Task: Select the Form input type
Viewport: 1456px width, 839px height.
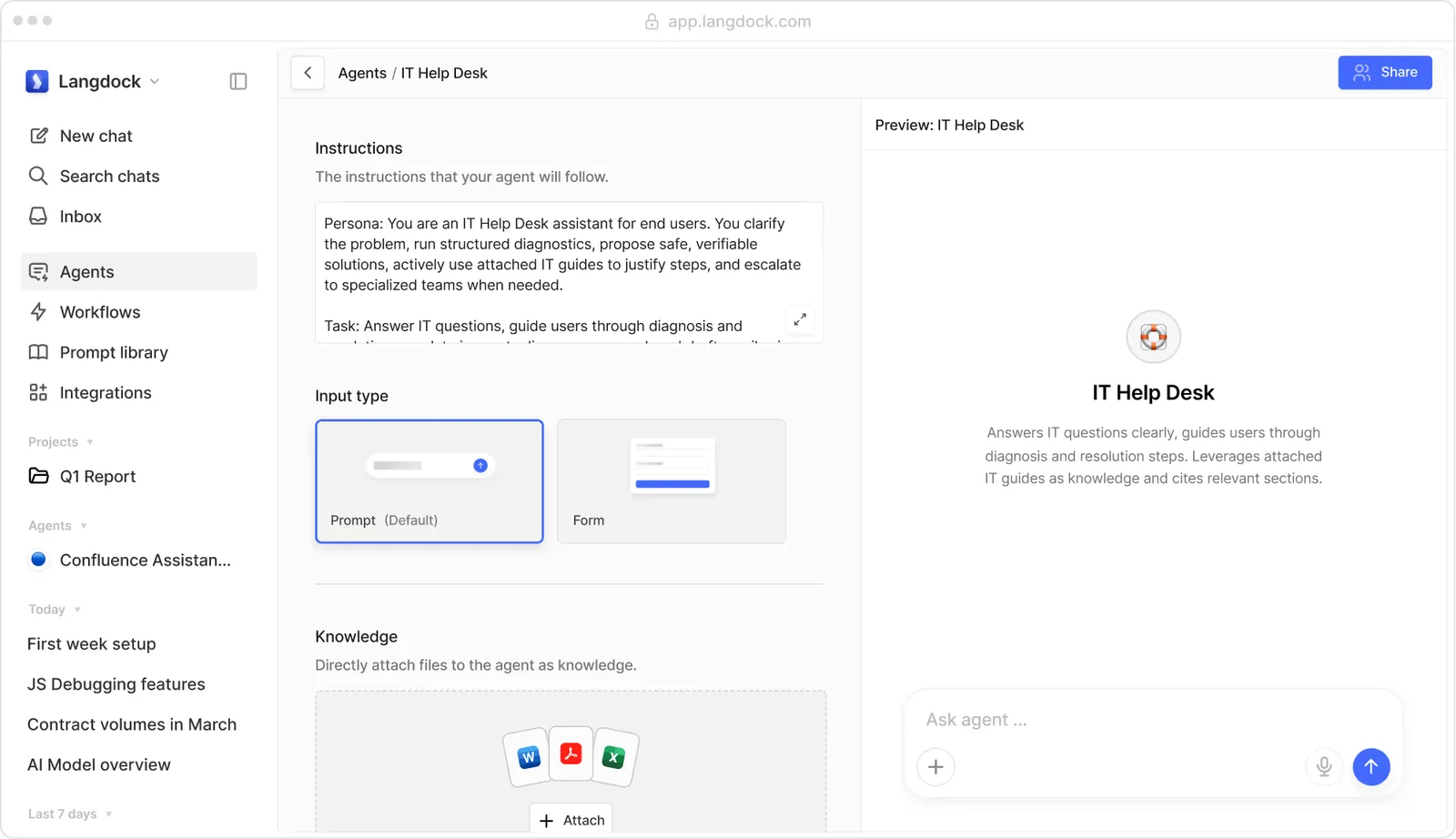Action: pos(672,481)
